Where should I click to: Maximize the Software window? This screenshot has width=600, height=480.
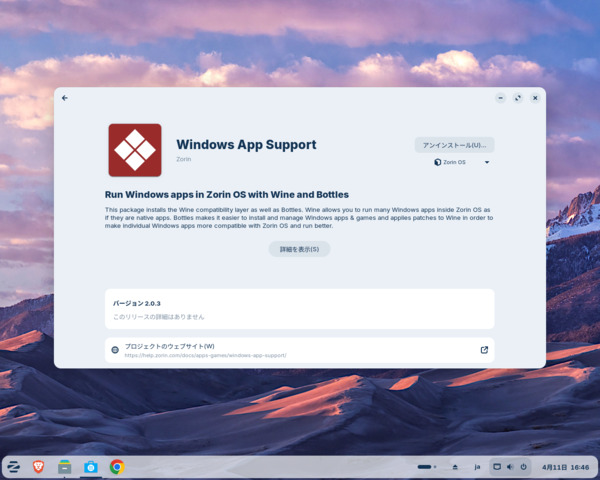click(518, 98)
